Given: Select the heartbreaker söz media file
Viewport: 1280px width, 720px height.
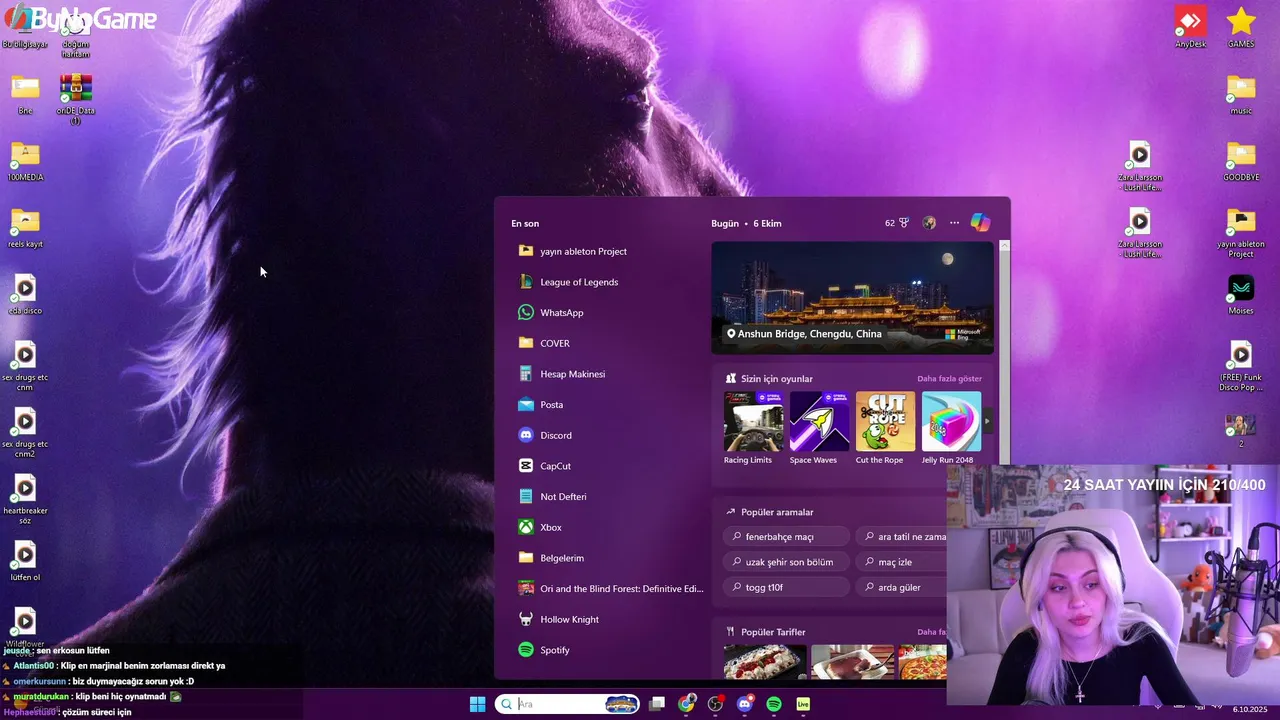Looking at the screenshot, I should coord(25,499).
